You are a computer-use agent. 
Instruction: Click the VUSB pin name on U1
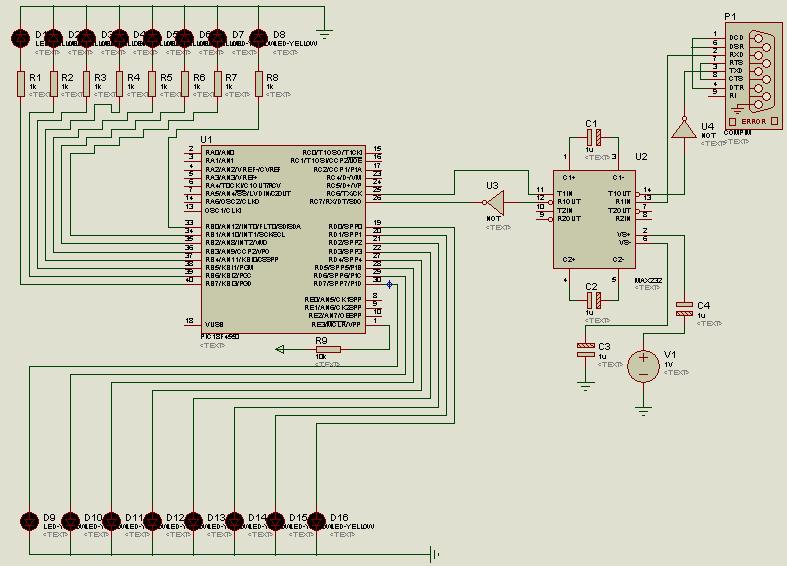(214, 325)
